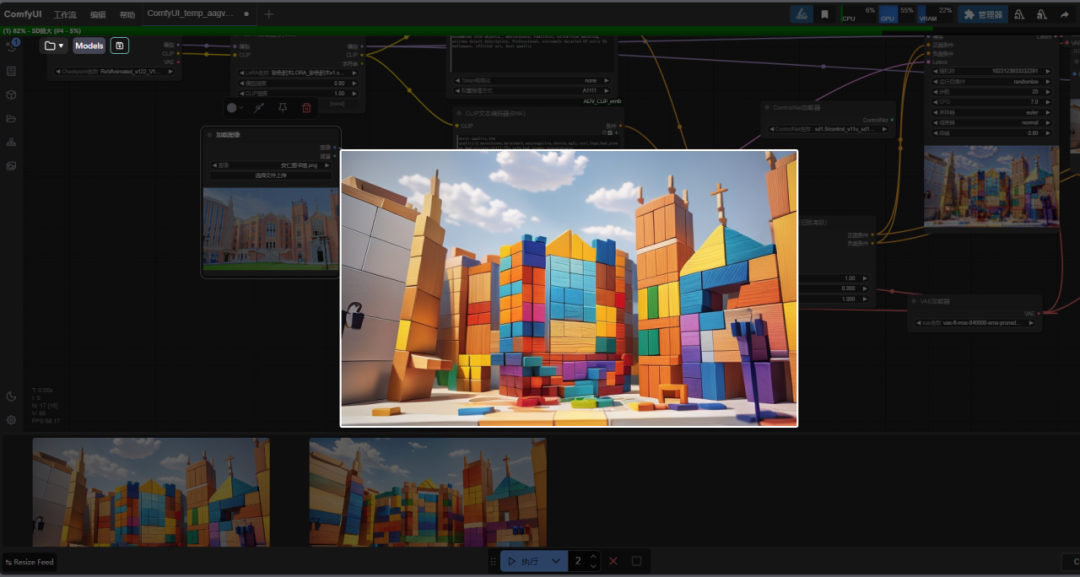The height and width of the screenshot is (577, 1080).
Task: Open the 帮助 menu
Action: pyautogui.click(x=127, y=15)
